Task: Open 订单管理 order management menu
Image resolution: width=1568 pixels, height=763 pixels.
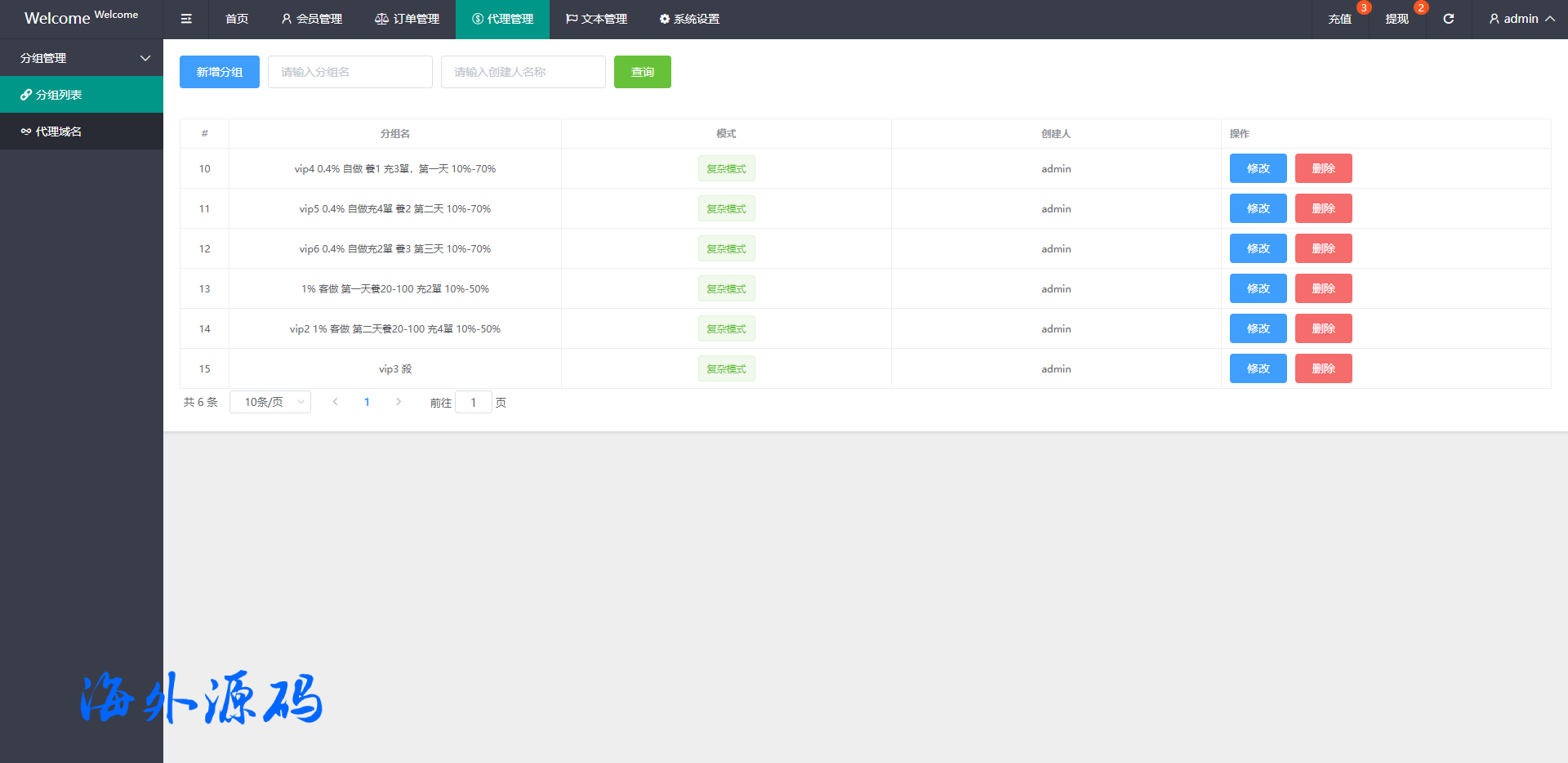Action: coord(407,19)
